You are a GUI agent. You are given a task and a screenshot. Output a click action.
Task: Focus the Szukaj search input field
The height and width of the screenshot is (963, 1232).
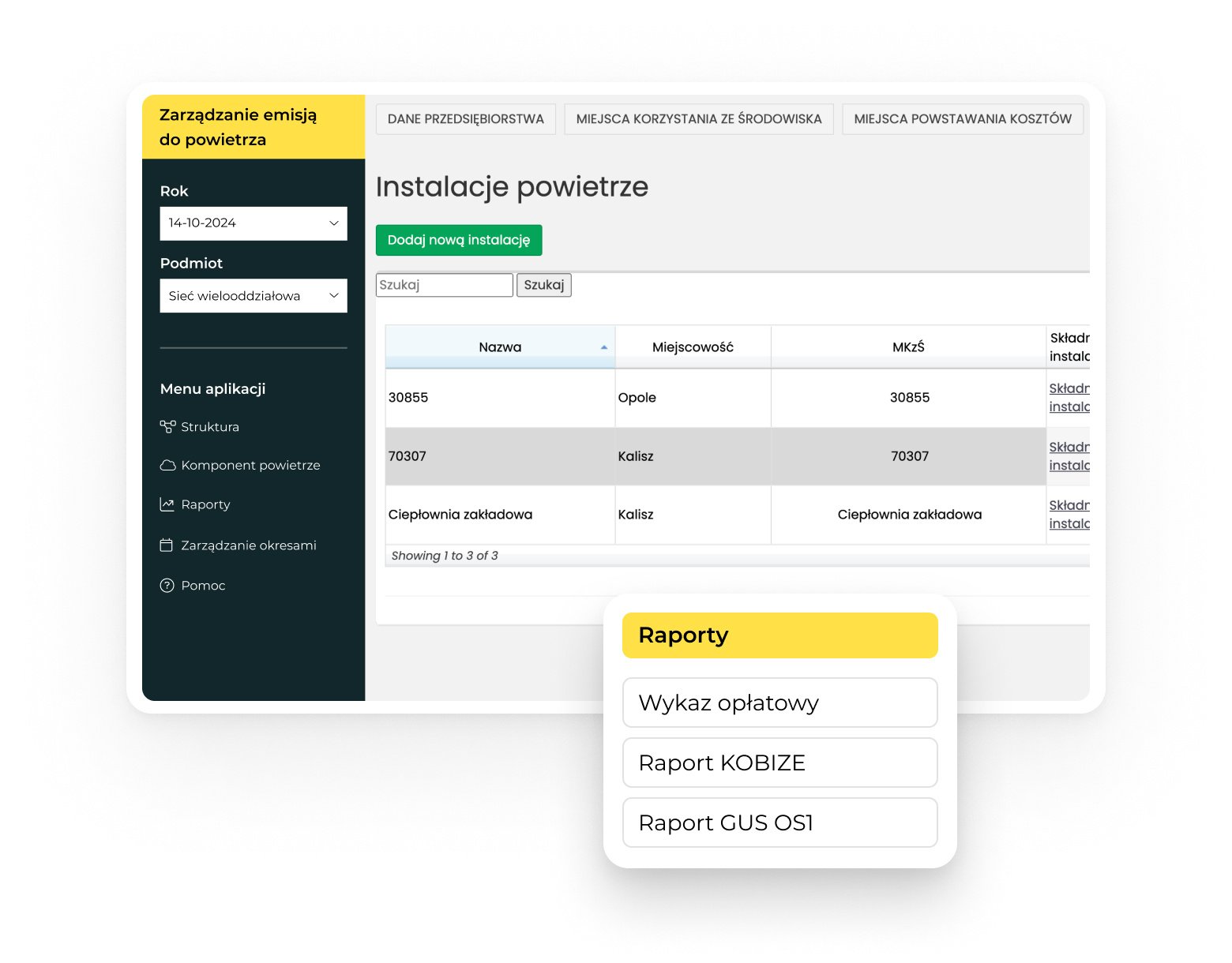(444, 285)
